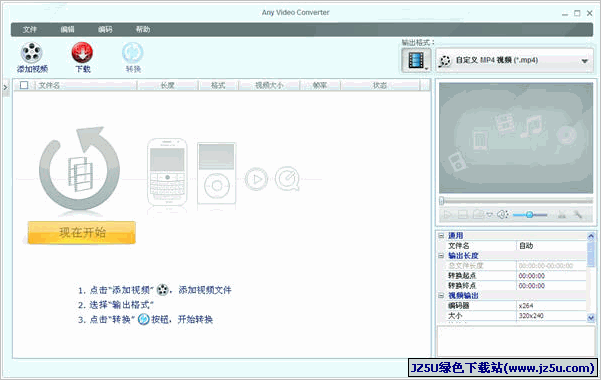The image size is (601, 380).
Task: Click the settings panel scroll down arrow
Action: [x=591, y=317]
